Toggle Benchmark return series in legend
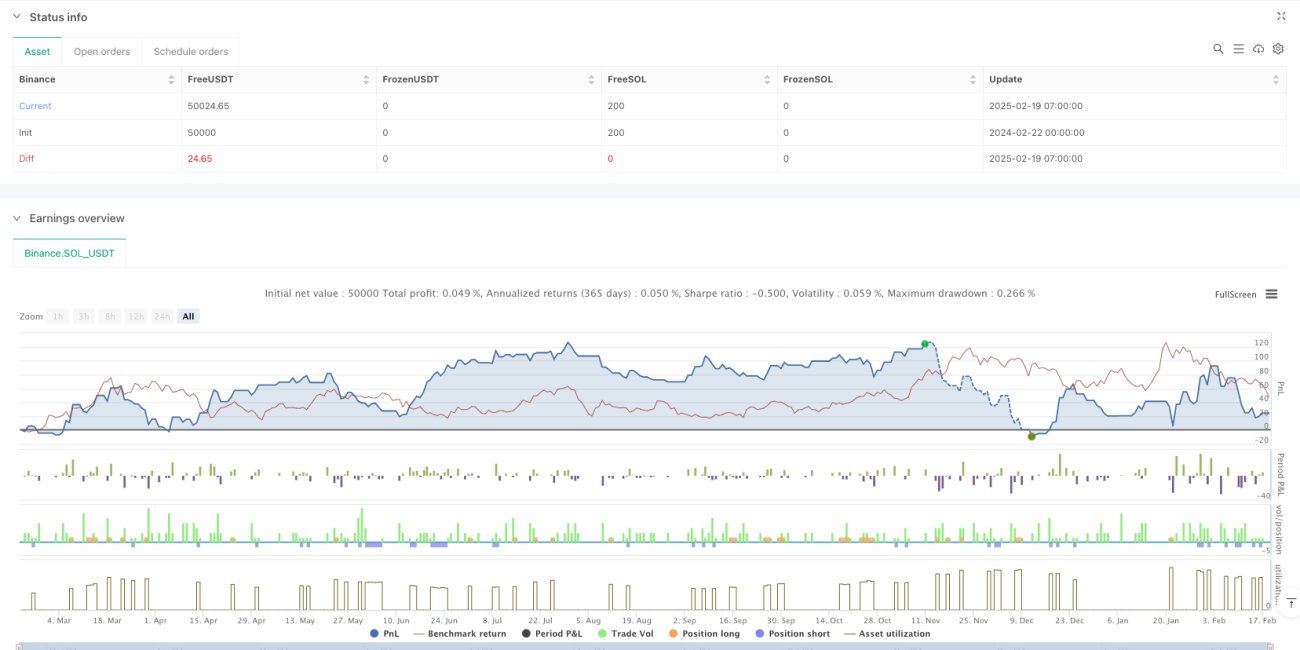 pos(461,634)
